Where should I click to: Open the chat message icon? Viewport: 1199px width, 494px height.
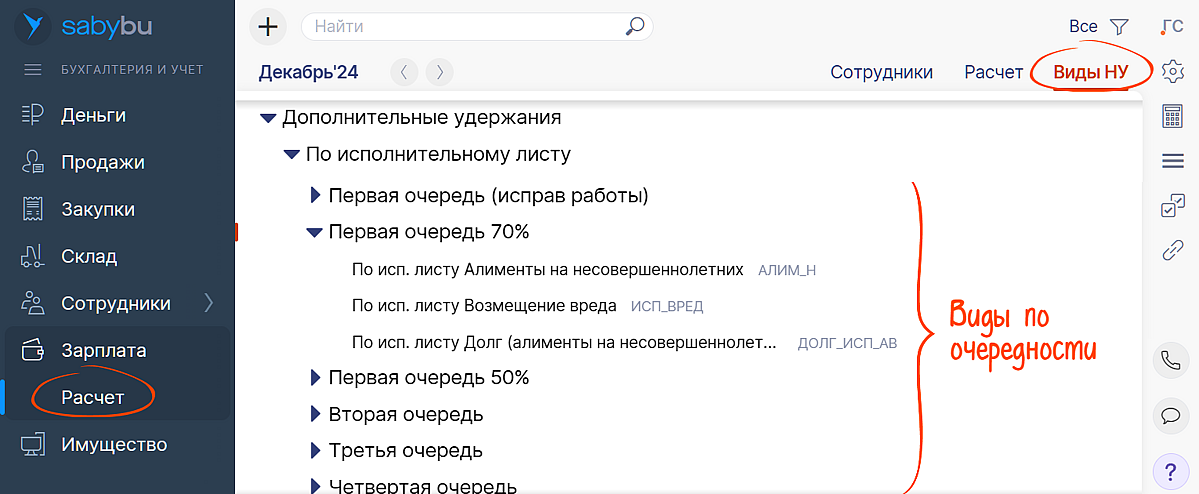pyautogui.click(x=1169, y=414)
